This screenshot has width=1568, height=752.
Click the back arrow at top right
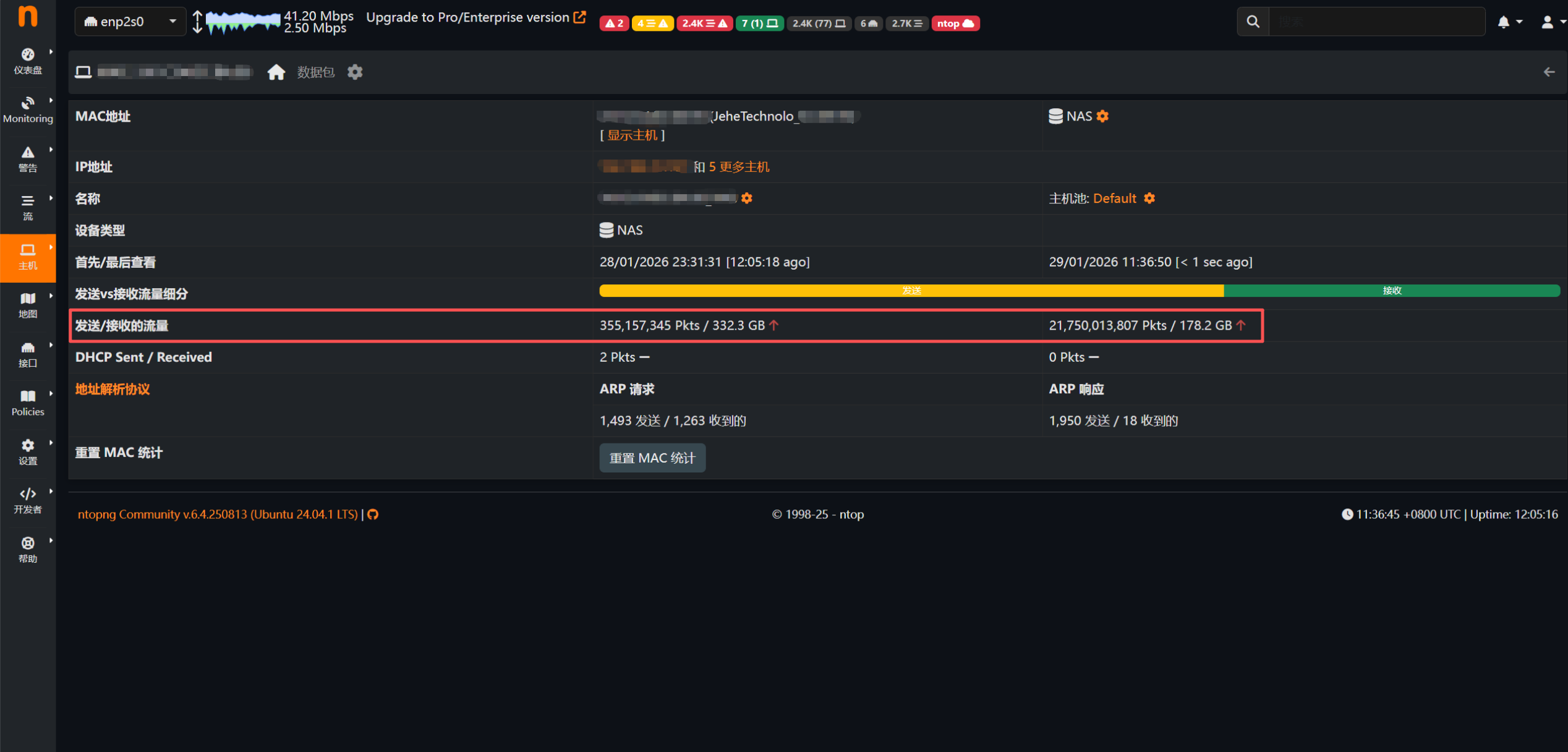[x=1548, y=72]
